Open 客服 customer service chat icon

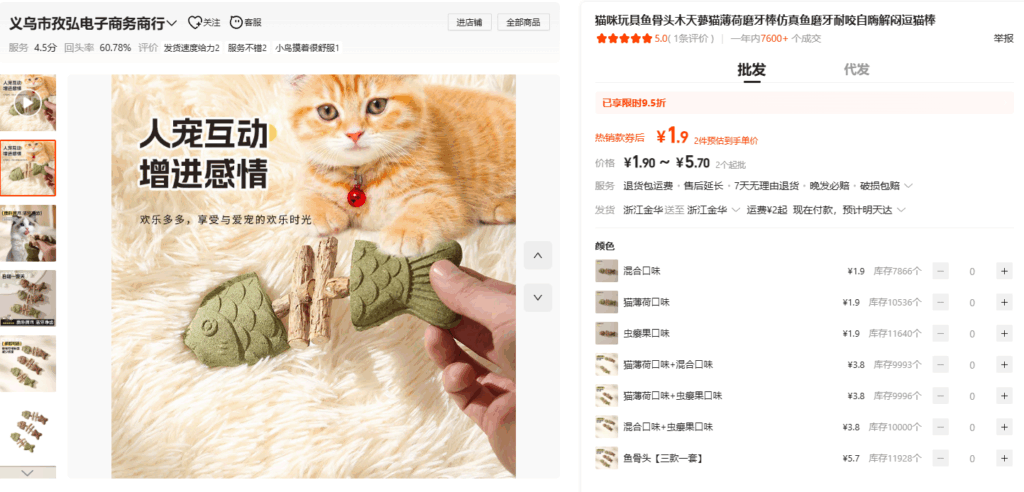pyautogui.click(x=236, y=23)
